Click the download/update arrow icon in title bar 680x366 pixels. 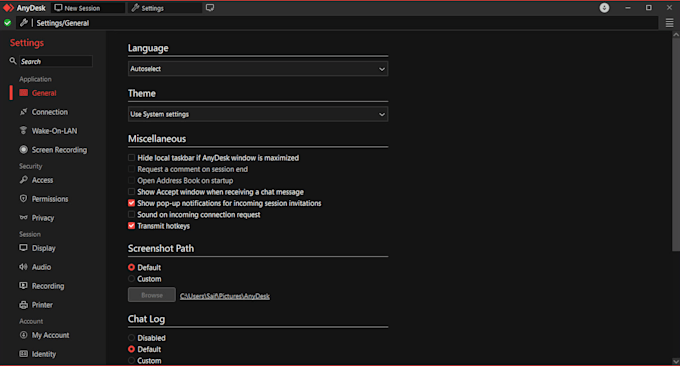click(604, 8)
